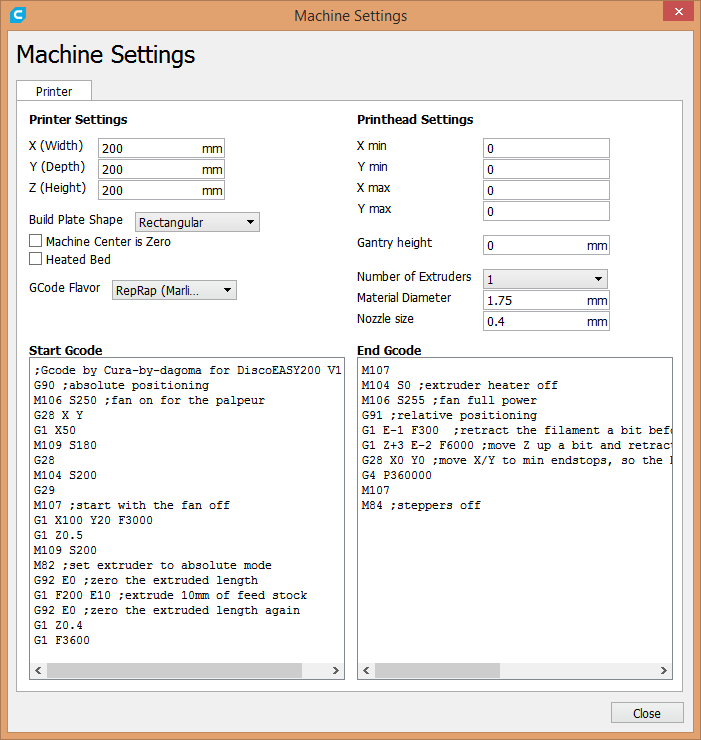Screen dimensions: 701x740
Task: Click the X max input field
Action: [x=546, y=190]
